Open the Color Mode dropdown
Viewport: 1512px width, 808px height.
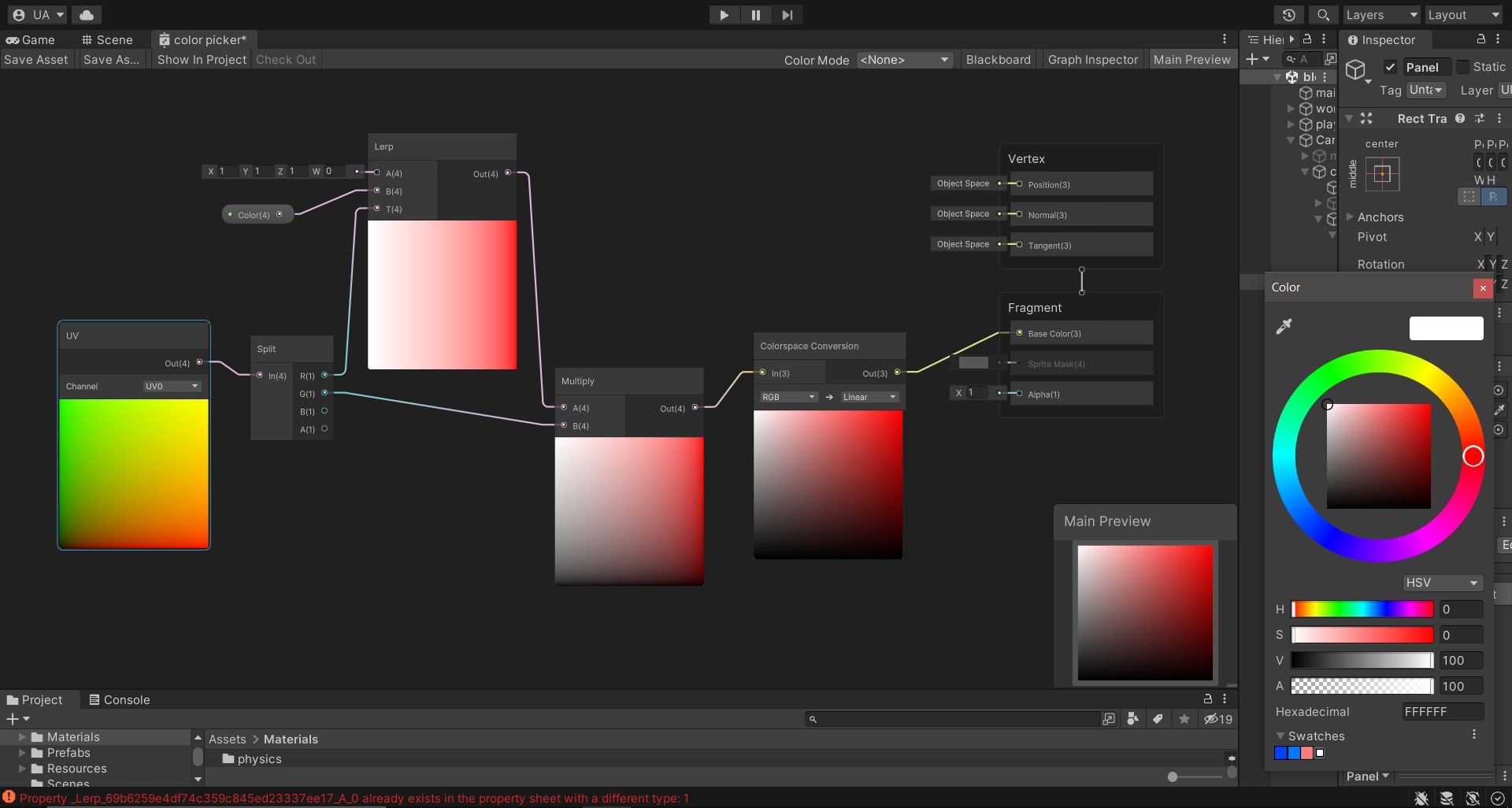click(904, 59)
